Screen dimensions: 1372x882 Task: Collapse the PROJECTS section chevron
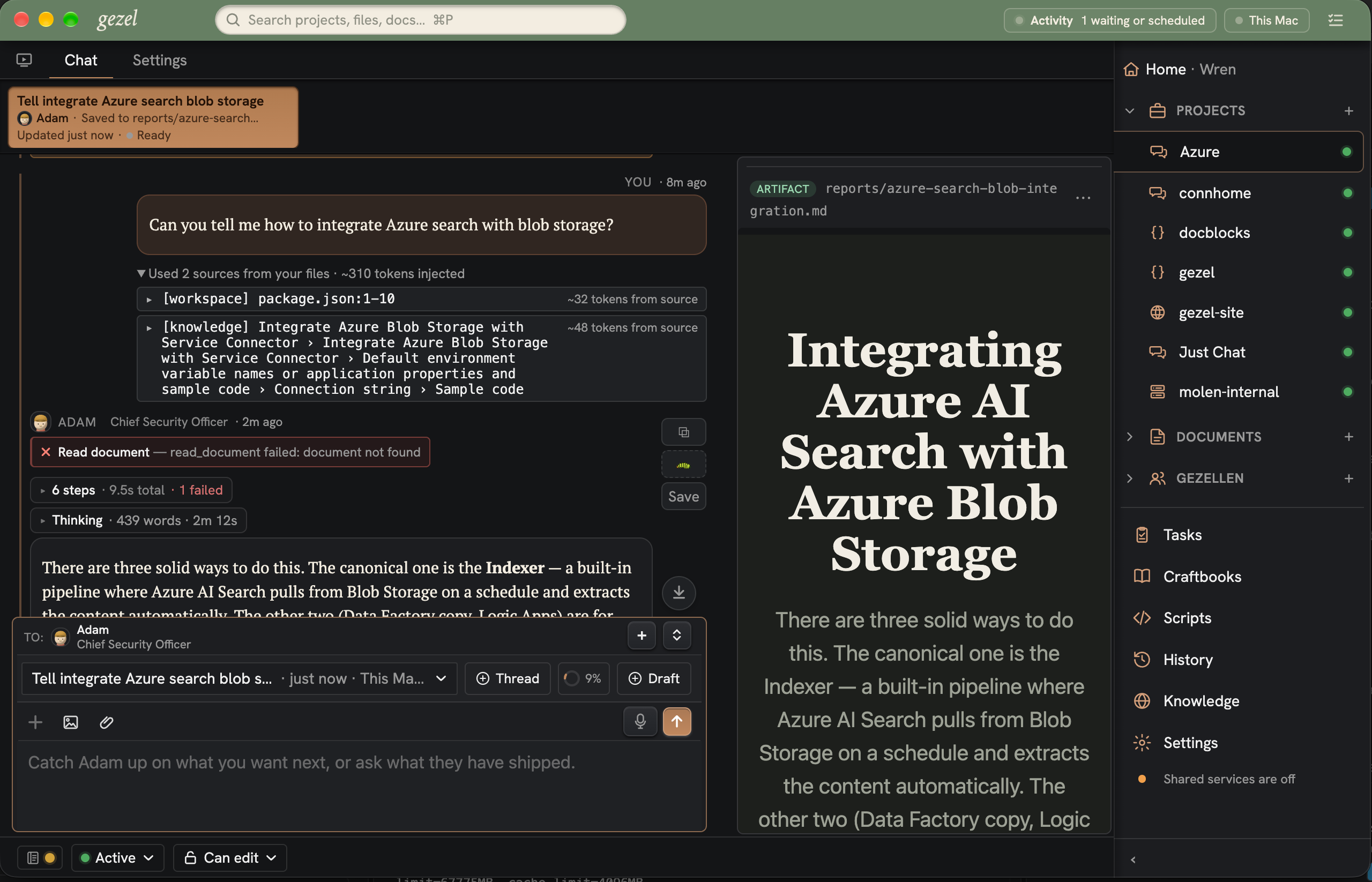click(1129, 110)
